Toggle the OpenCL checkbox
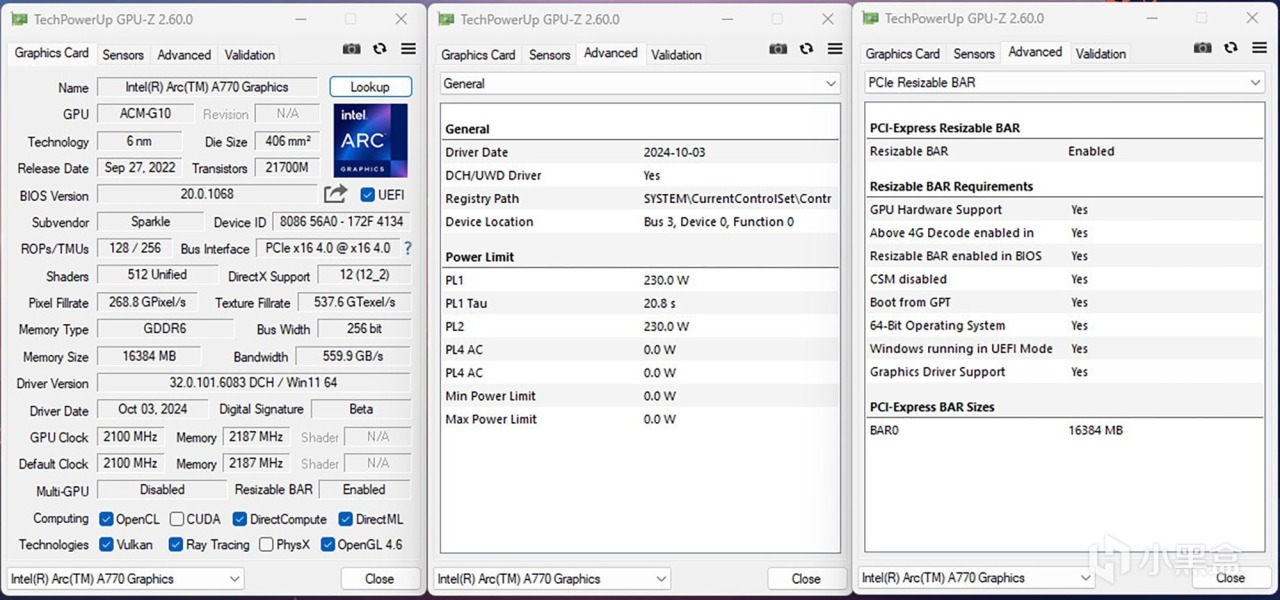The width and height of the screenshot is (1280, 600). [106, 519]
